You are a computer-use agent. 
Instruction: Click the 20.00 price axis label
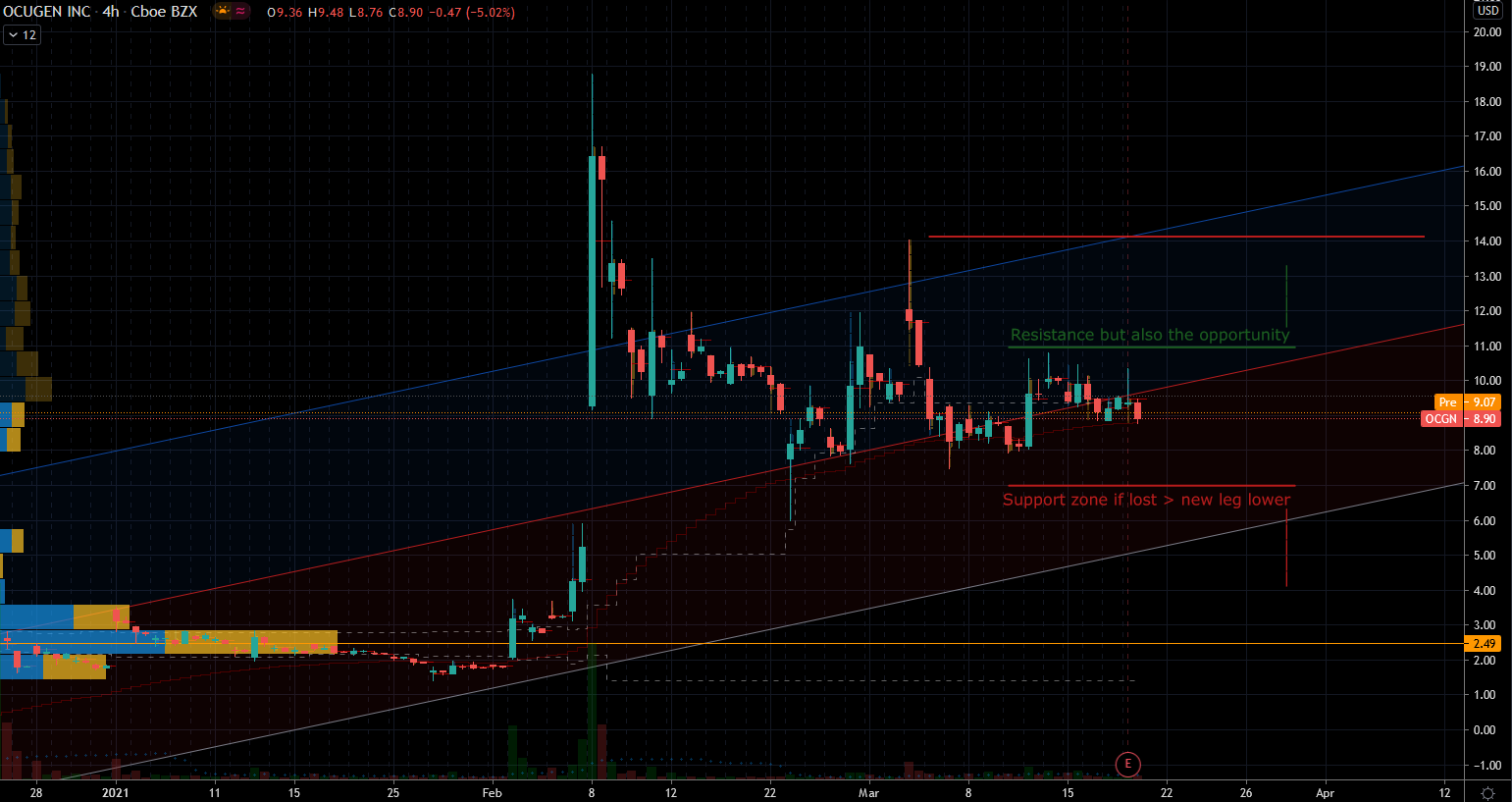(1486, 32)
